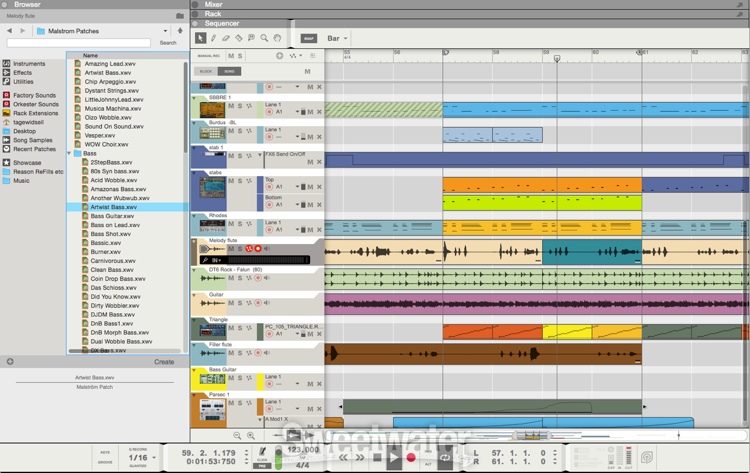Switch sequencer to Block mode
This screenshot has width=750, height=473.
[x=206, y=71]
